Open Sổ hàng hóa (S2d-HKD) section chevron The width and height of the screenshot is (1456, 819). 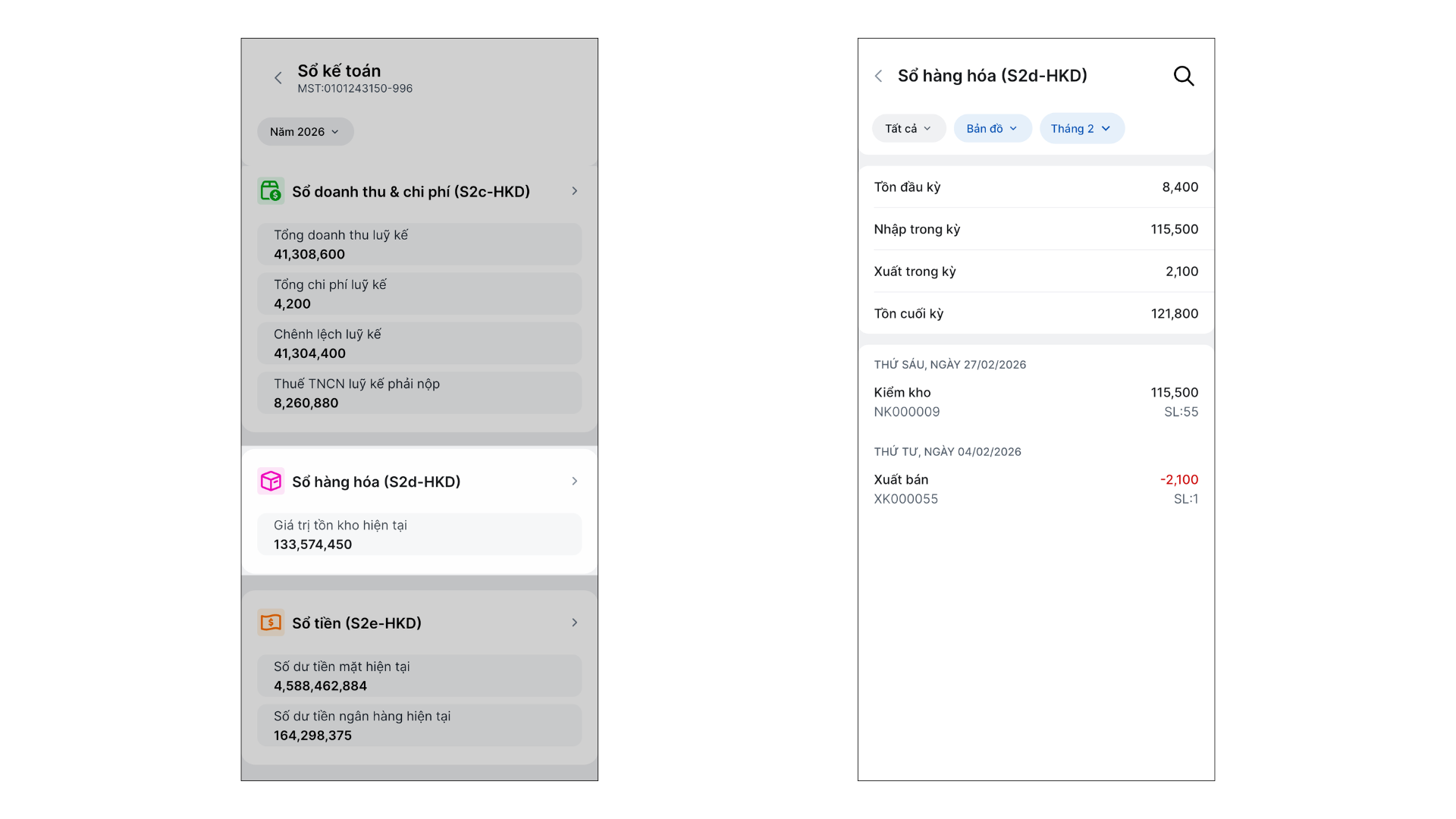click(x=574, y=482)
